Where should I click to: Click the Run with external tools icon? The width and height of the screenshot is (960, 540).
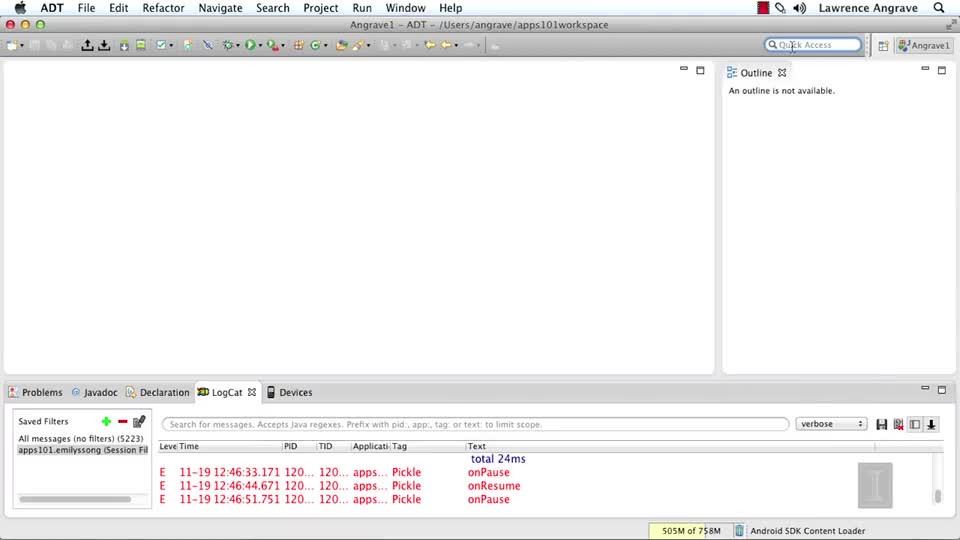272,45
